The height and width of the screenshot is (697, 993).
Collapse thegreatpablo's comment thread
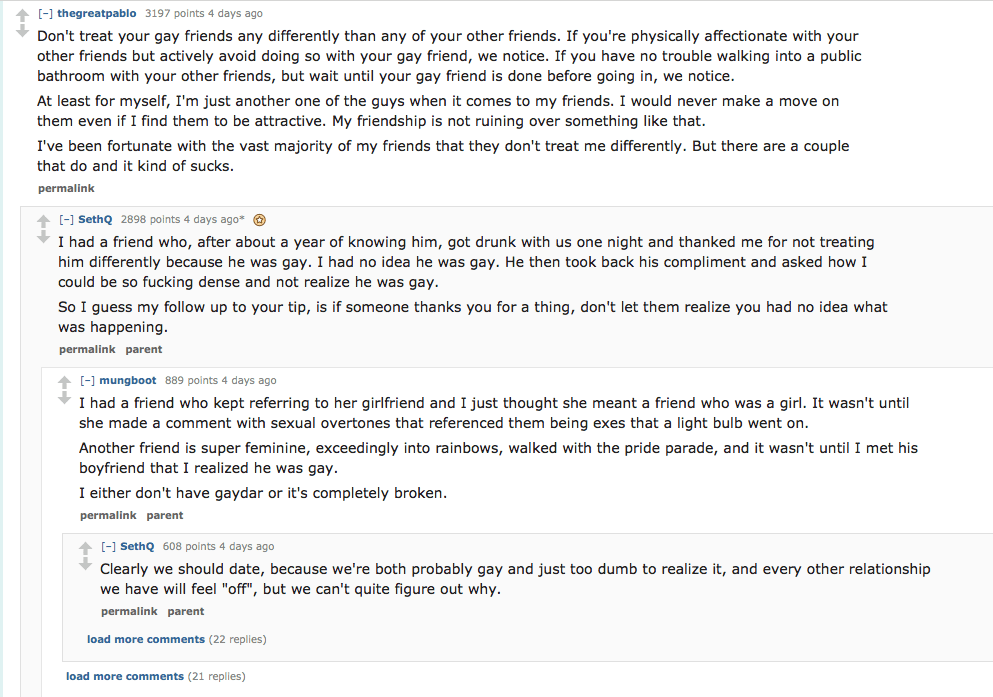click(45, 14)
